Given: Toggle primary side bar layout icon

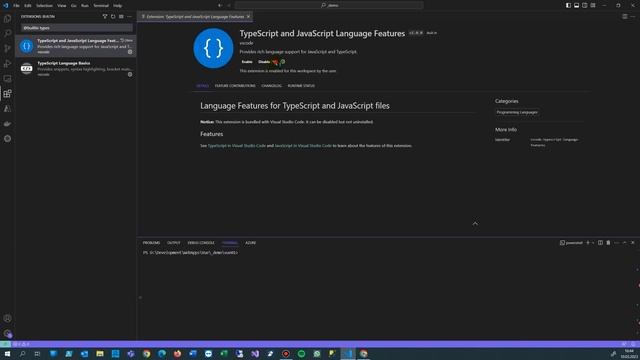Looking at the screenshot, I should point(568,5).
